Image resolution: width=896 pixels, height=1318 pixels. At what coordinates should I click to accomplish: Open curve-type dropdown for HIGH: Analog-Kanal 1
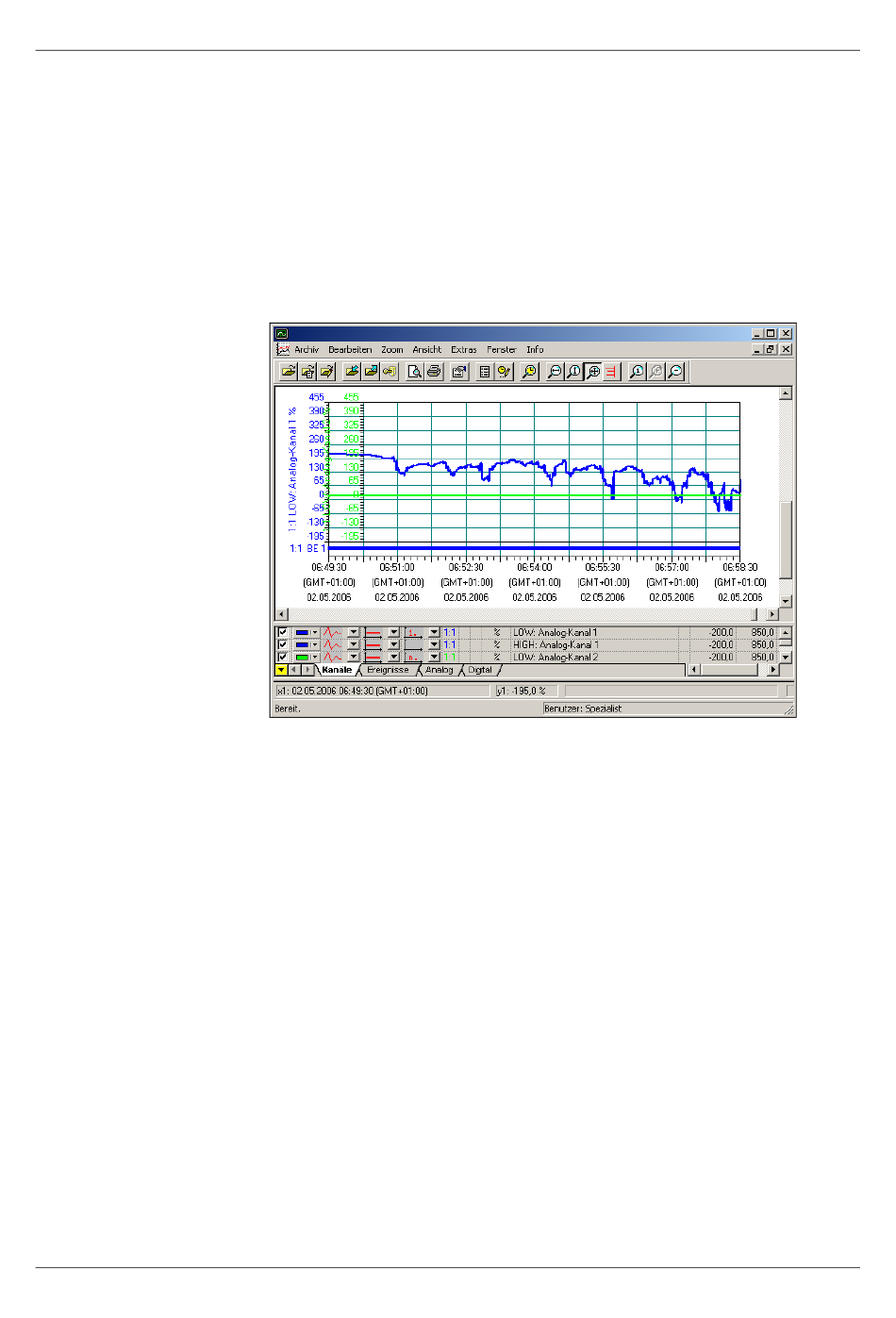tap(354, 645)
